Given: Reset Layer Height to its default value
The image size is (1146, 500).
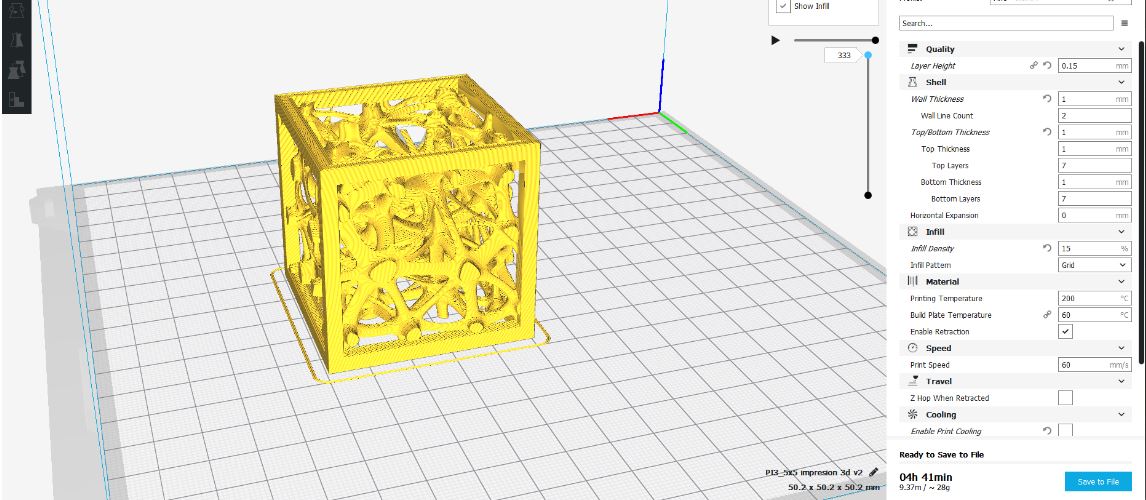Looking at the screenshot, I should pyautogui.click(x=1047, y=65).
